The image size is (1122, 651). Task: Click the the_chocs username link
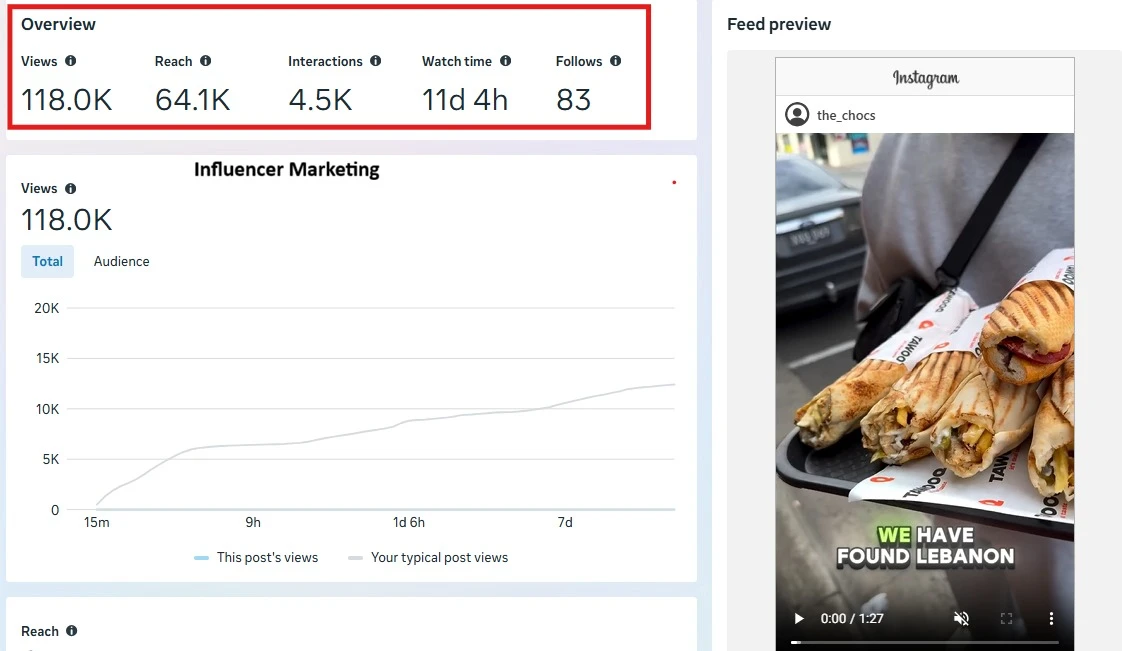click(846, 115)
